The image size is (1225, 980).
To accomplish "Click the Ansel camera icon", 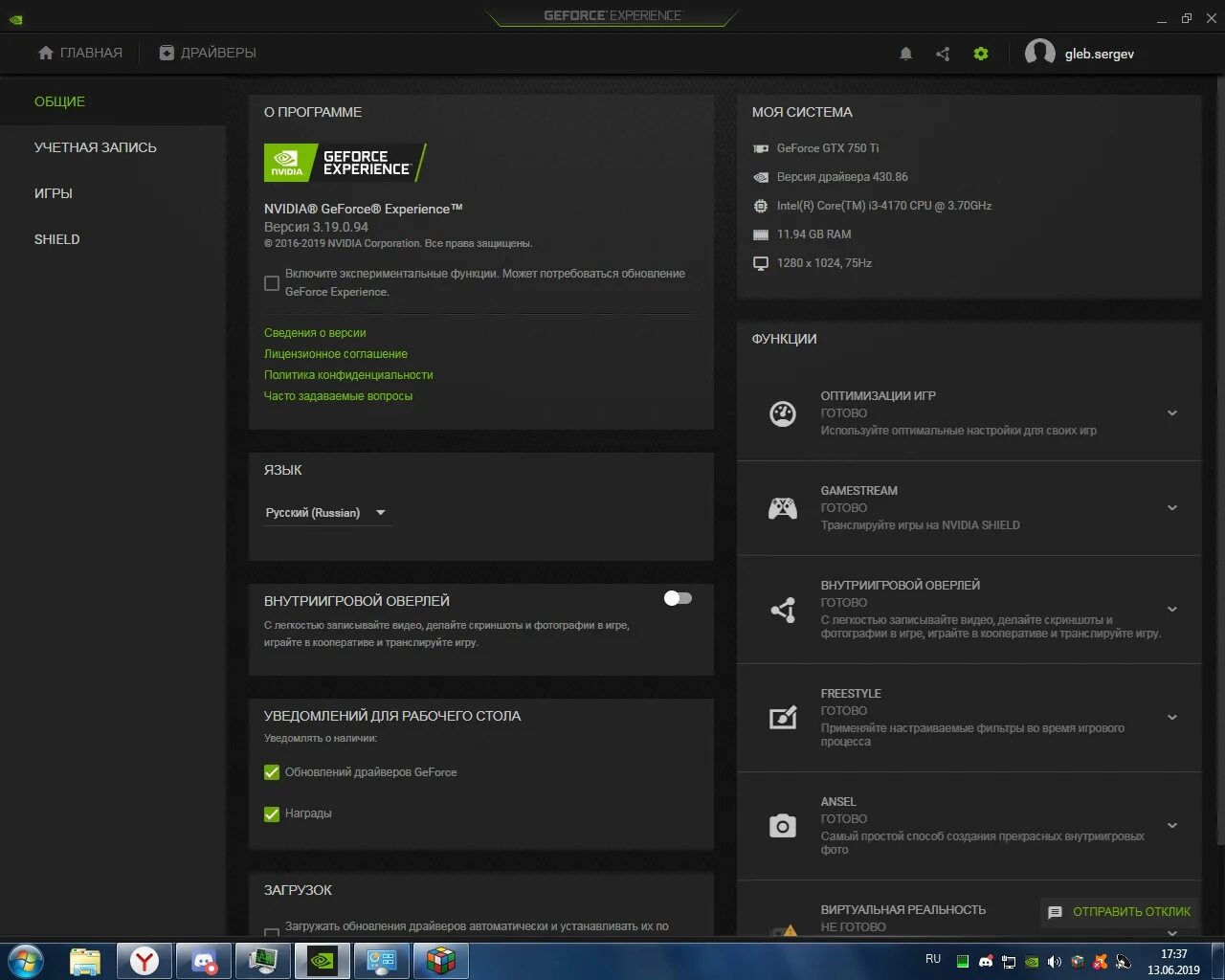I will point(783,826).
